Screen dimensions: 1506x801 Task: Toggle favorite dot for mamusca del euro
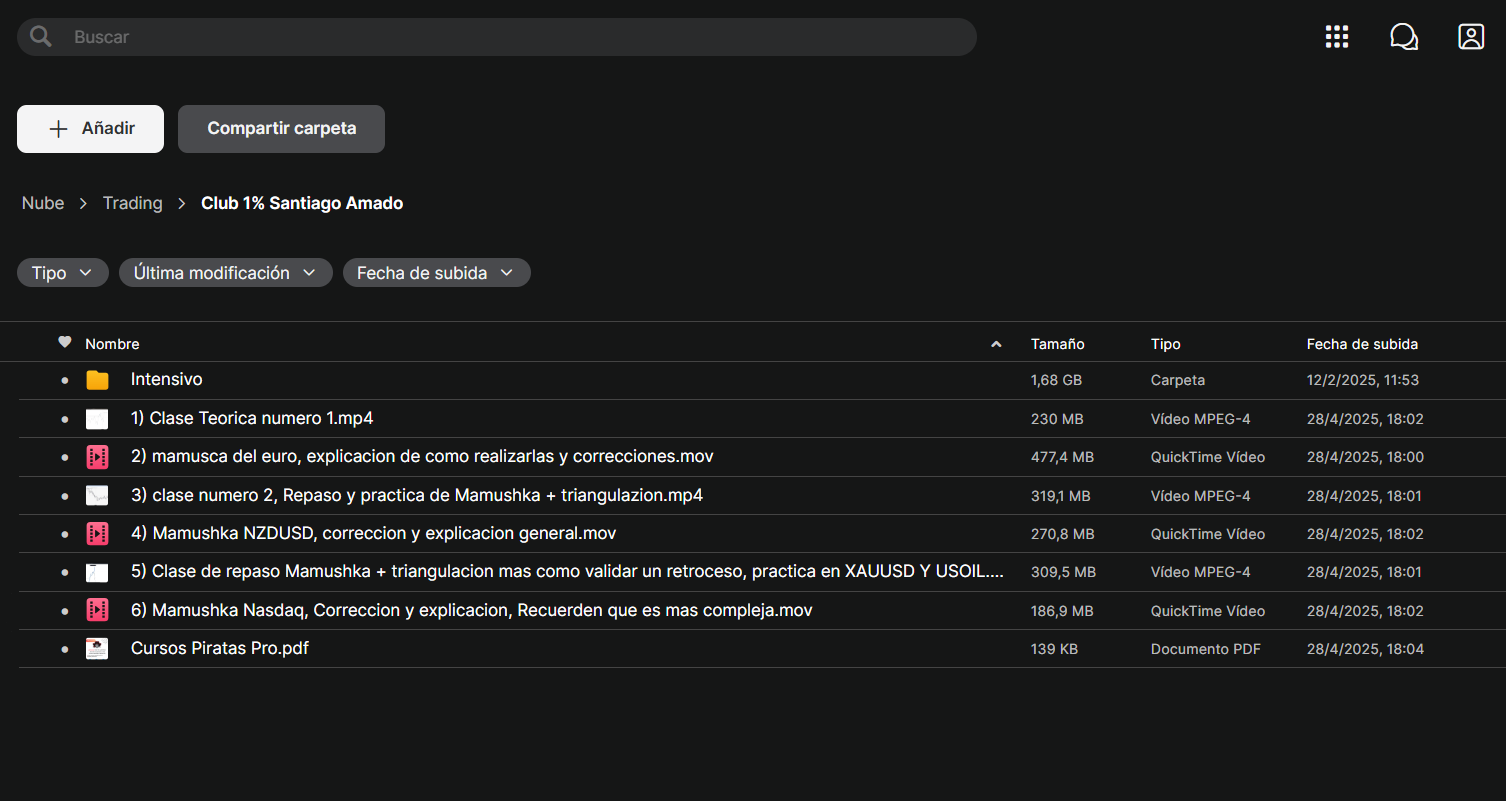[65, 457]
